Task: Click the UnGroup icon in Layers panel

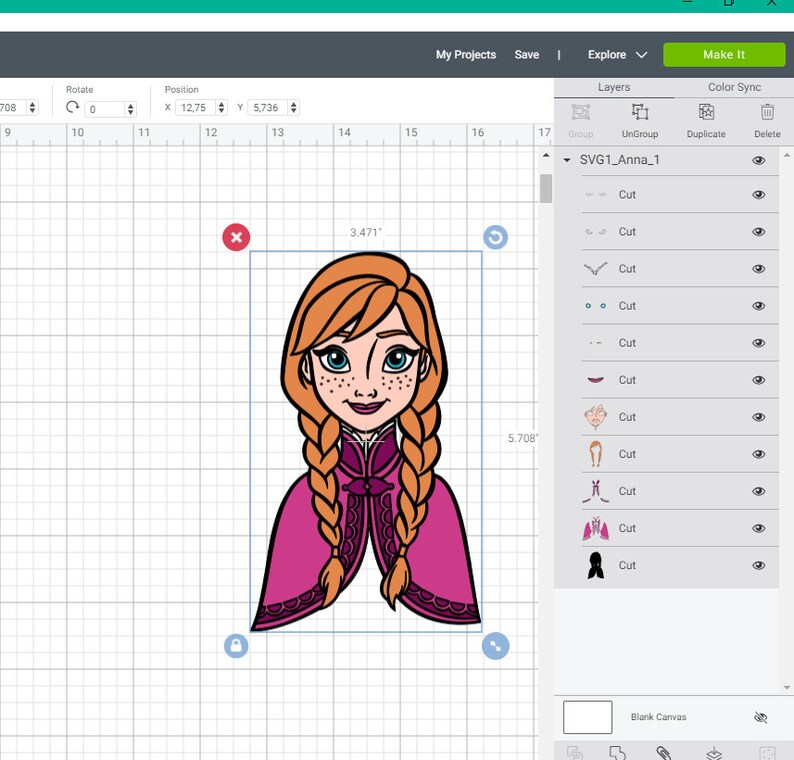Action: point(640,112)
